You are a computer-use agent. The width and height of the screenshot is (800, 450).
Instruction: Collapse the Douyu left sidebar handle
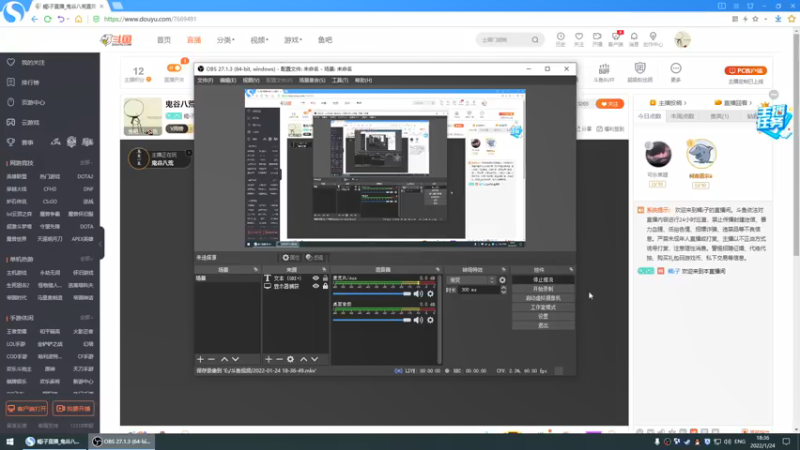(x=101, y=243)
